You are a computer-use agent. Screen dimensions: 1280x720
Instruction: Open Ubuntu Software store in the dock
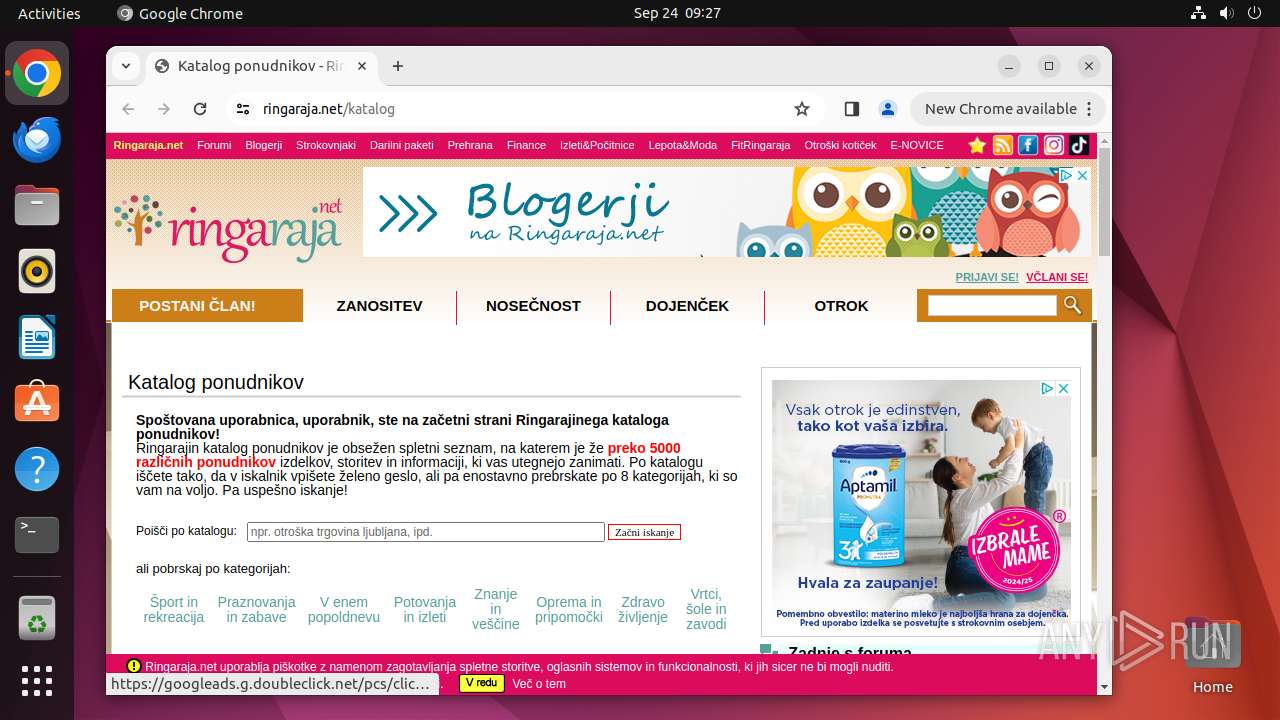pos(37,403)
